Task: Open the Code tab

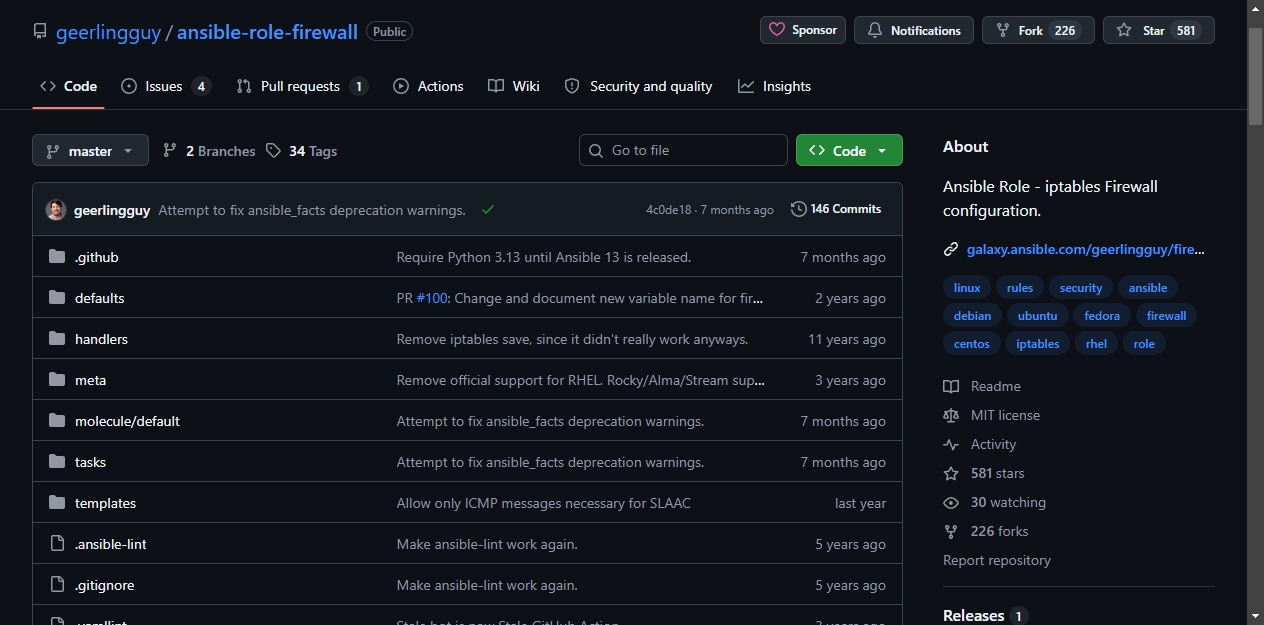Action: (68, 86)
